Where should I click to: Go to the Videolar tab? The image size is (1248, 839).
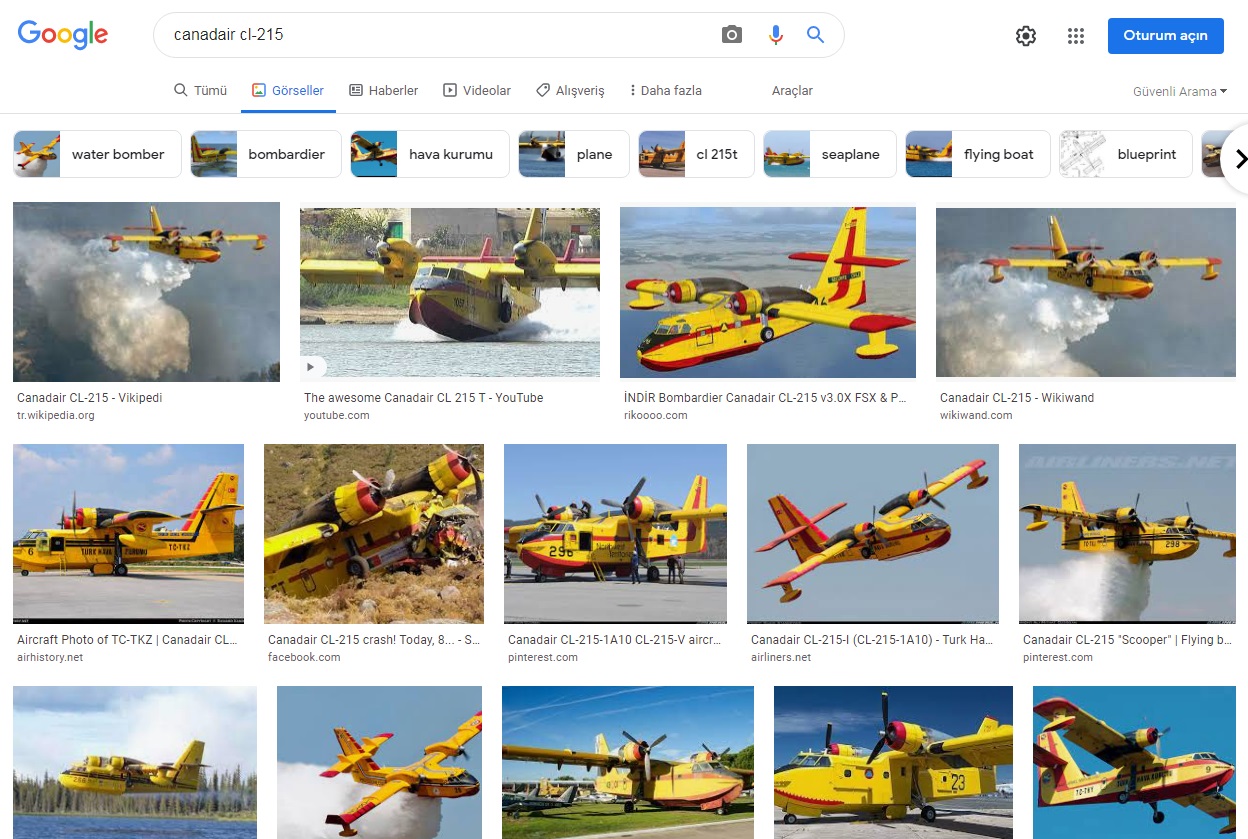[477, 90]
